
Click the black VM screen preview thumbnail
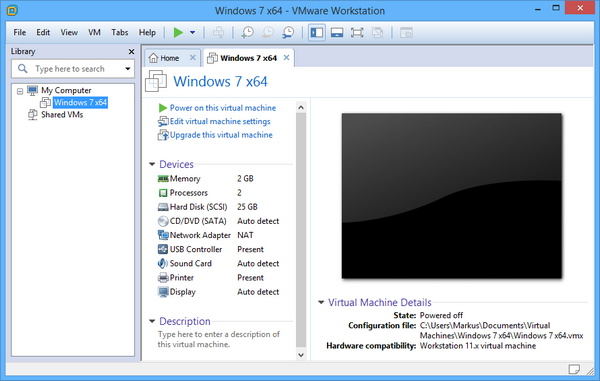pyautogui.click(x=452, y=196)
